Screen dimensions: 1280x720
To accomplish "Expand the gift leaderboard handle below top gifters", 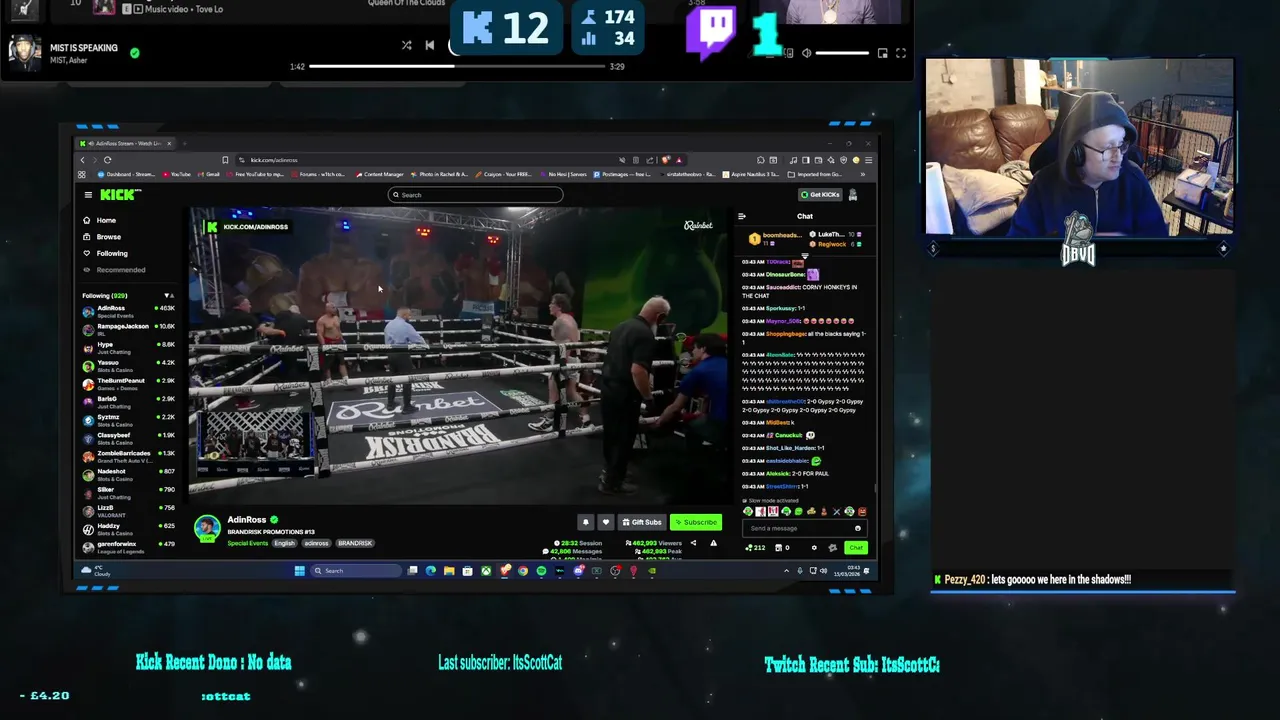I will pyautogui.click(x=805, y=254).
